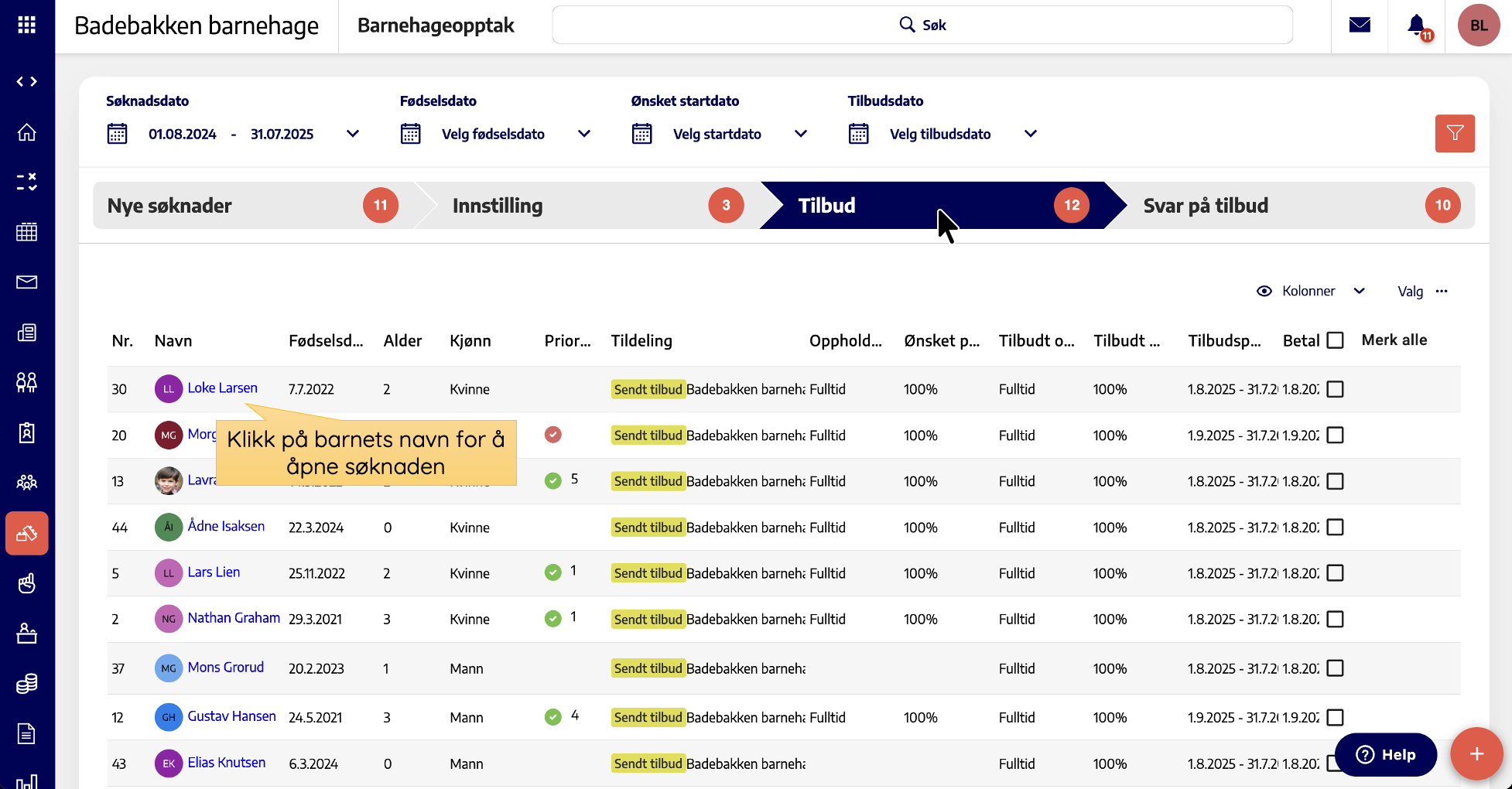This screenshot has height=789, width=1512.
Task: Open the app grid menu icon
Action: (27, 26)
